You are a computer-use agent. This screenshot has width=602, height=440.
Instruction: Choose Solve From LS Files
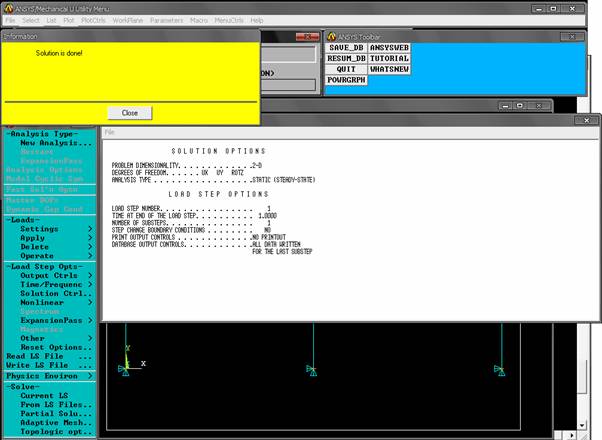point(56,405)
